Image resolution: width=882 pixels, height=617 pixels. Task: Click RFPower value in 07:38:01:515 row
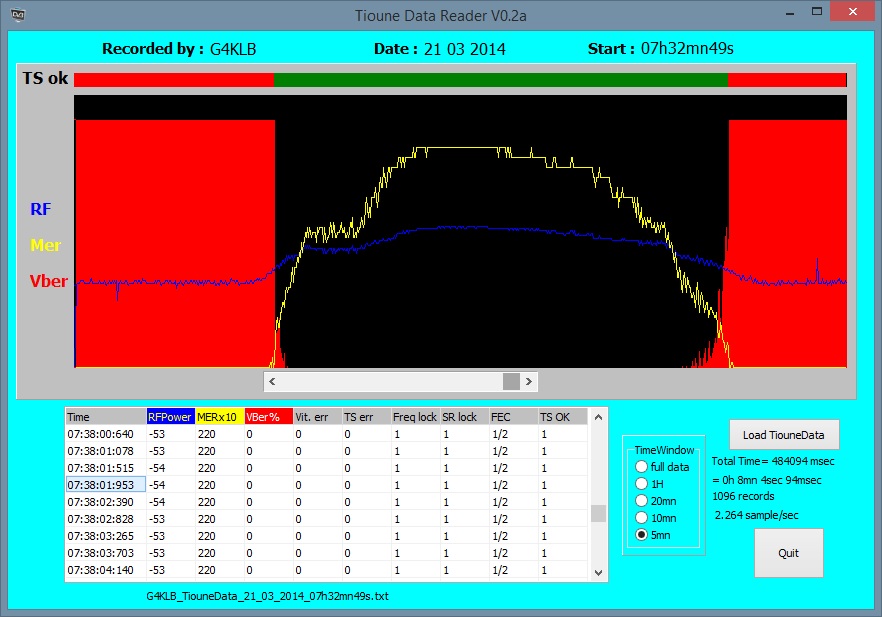pyautogui.click(x=170, y=468)
